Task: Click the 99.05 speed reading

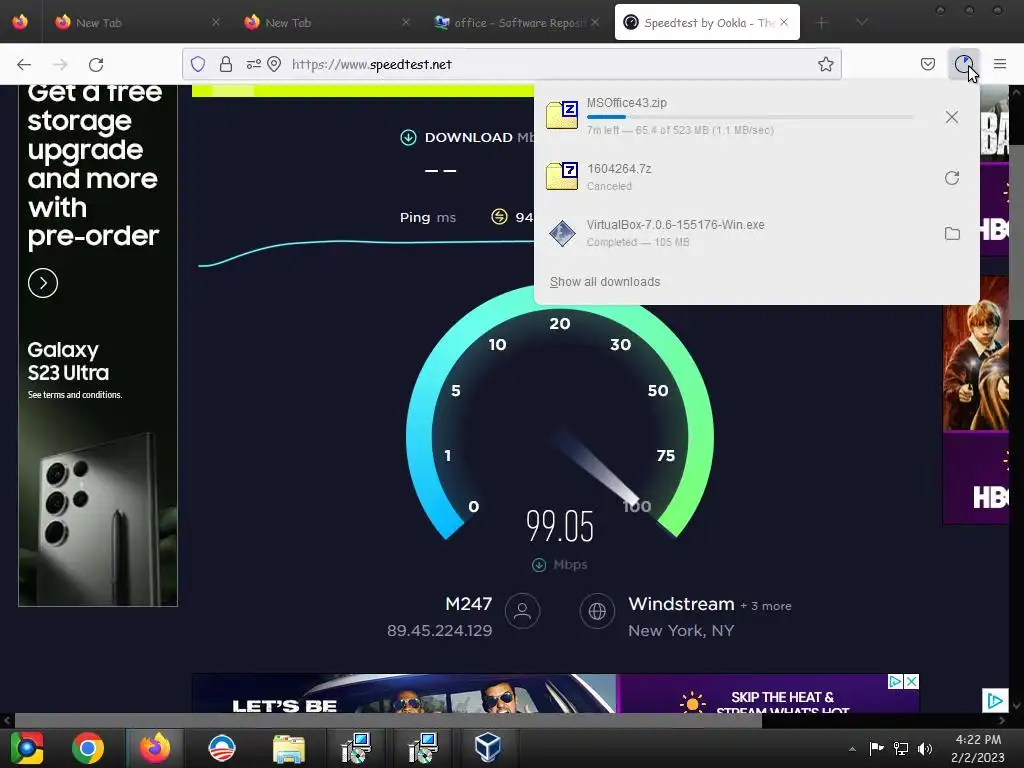Action: pos(560,526)
